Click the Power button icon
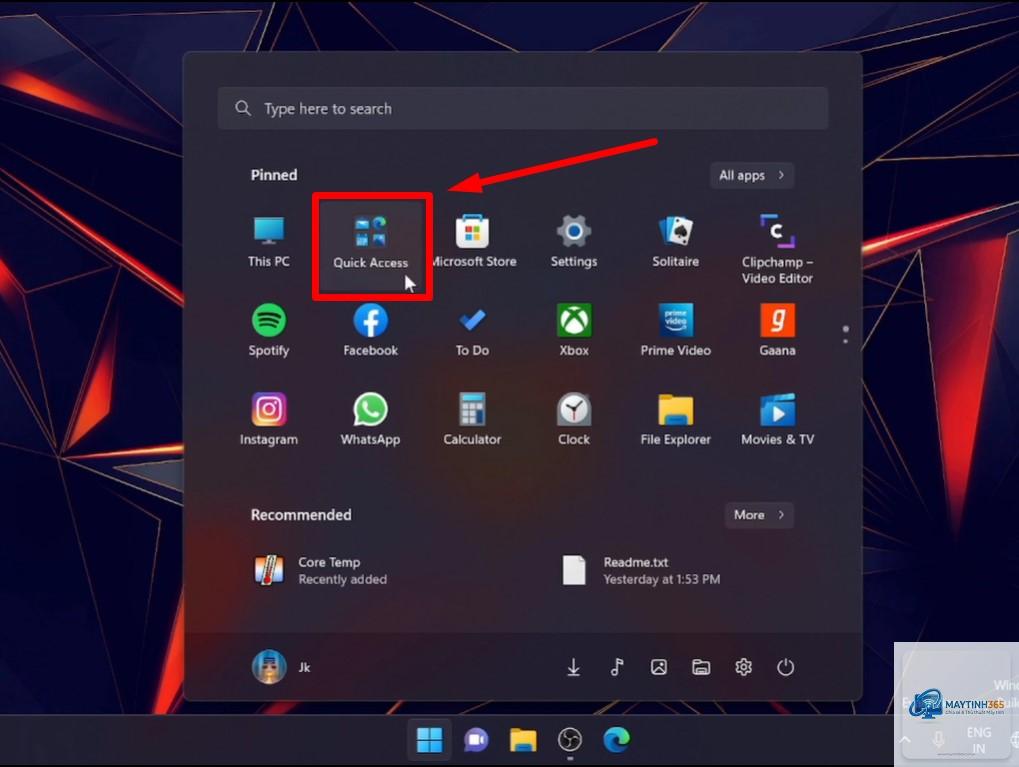This screenshot has height=767, width=1019. click(786, 667)
